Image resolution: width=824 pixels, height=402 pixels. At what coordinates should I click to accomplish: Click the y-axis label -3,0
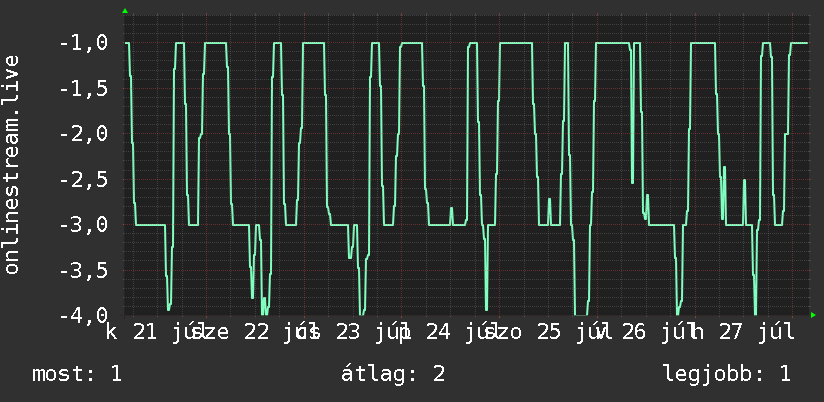(84, 225)
